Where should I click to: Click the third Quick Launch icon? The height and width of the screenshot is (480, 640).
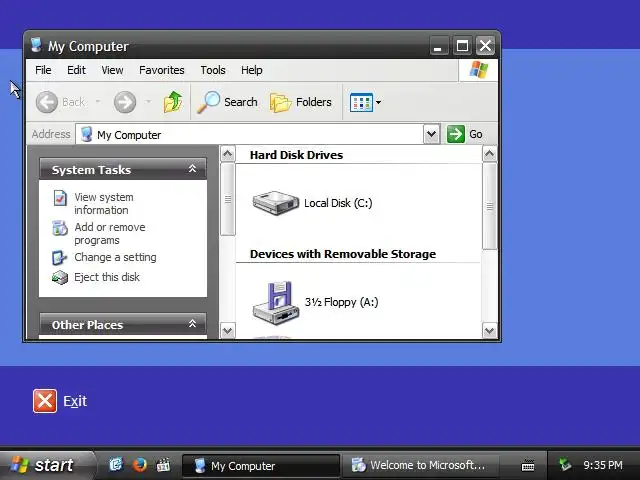tap(163, 464)
